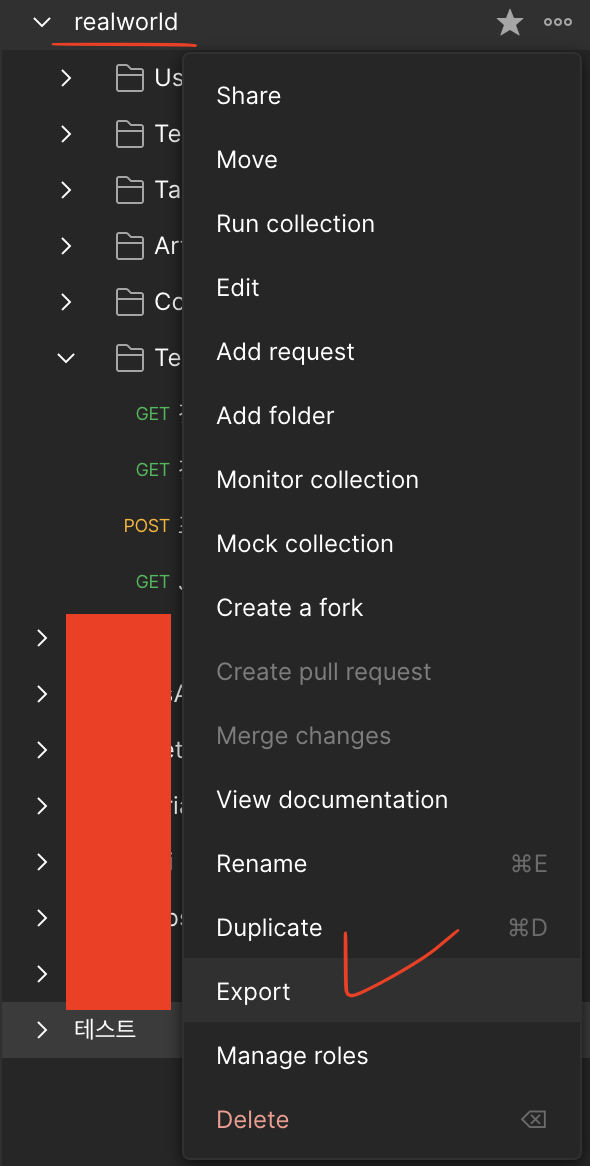Select the realworld collection name
The image size is (590, 1166).
pos(126,22)
